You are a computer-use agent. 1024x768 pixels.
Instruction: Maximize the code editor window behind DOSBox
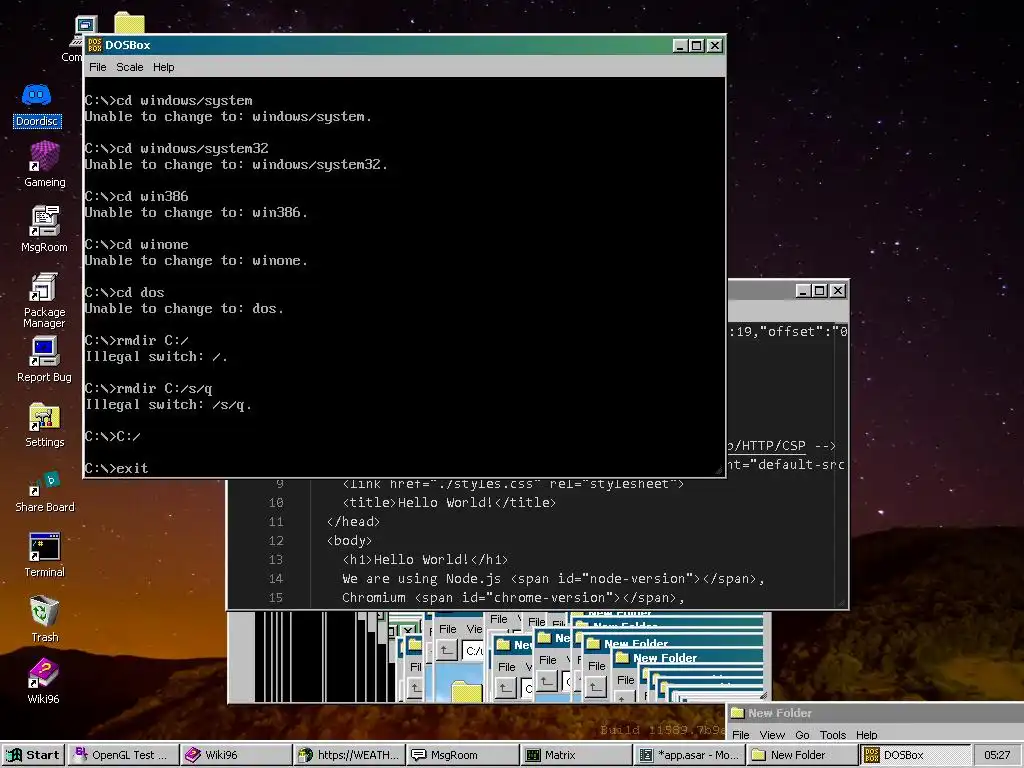point(820,291)
